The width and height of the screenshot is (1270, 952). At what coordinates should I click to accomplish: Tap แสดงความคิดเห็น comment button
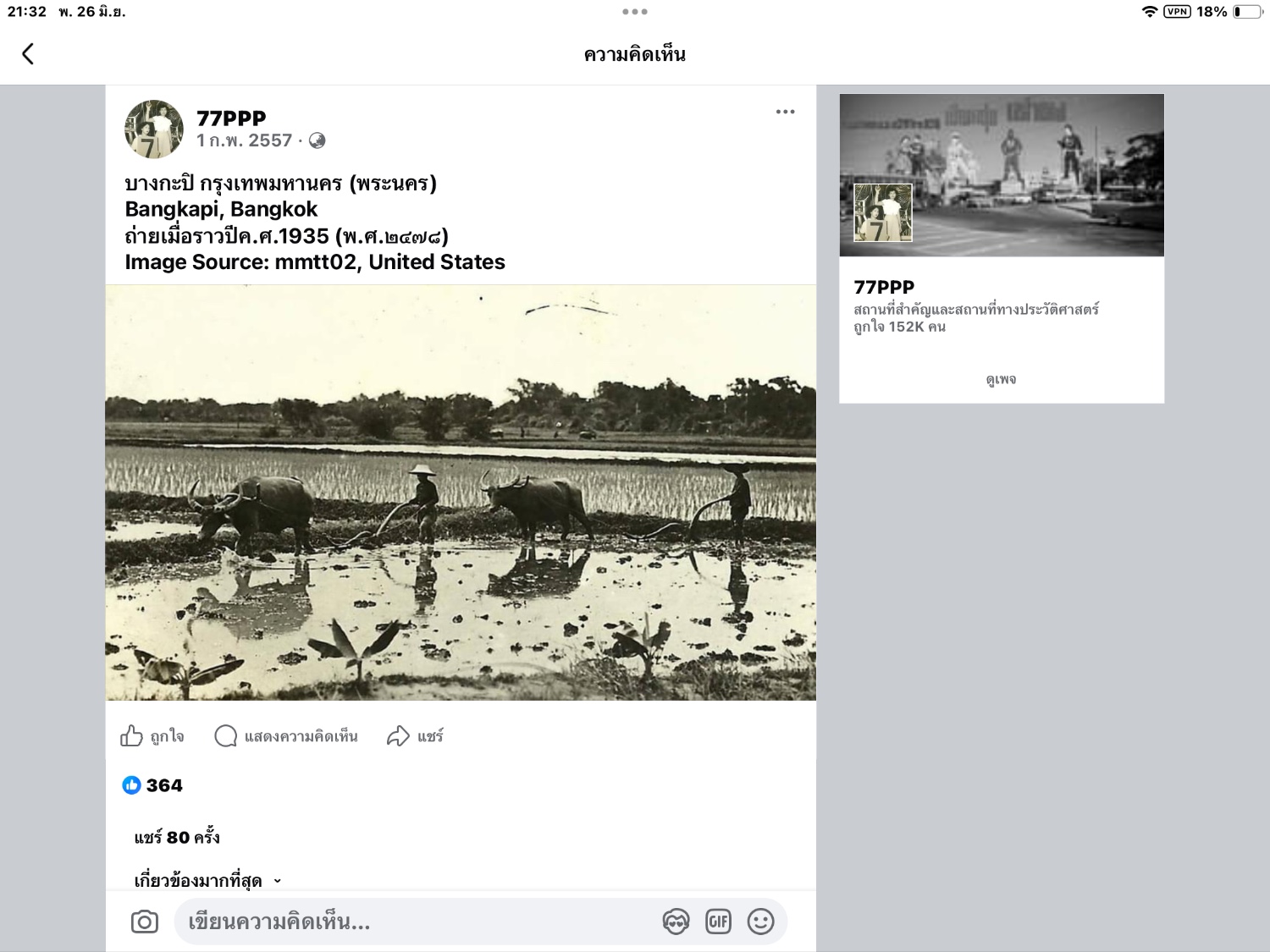286,736
